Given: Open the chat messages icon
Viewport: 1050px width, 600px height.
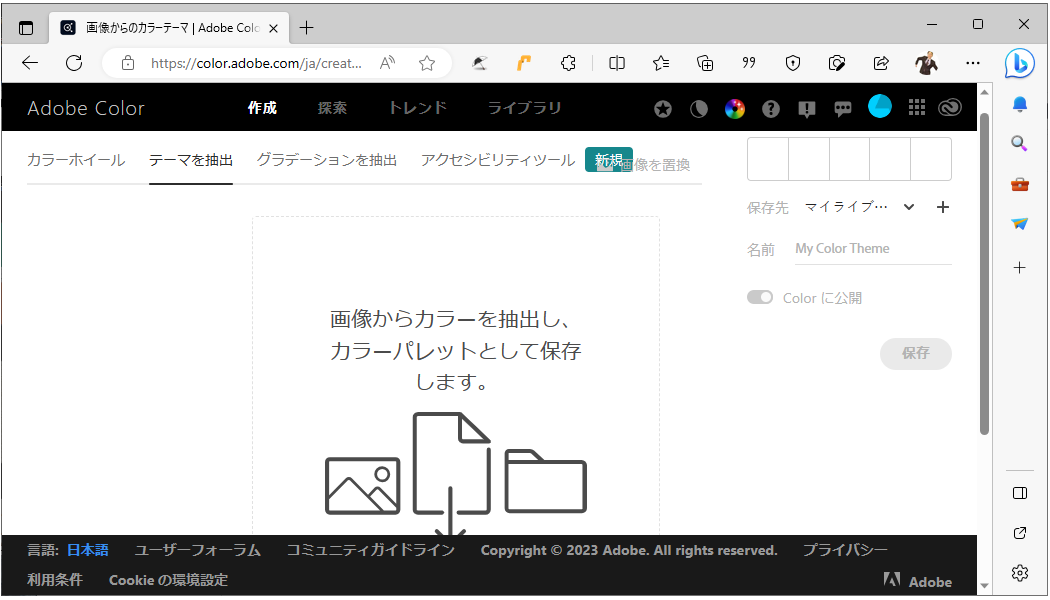Looking at the screenshot, I should point(843,107).
